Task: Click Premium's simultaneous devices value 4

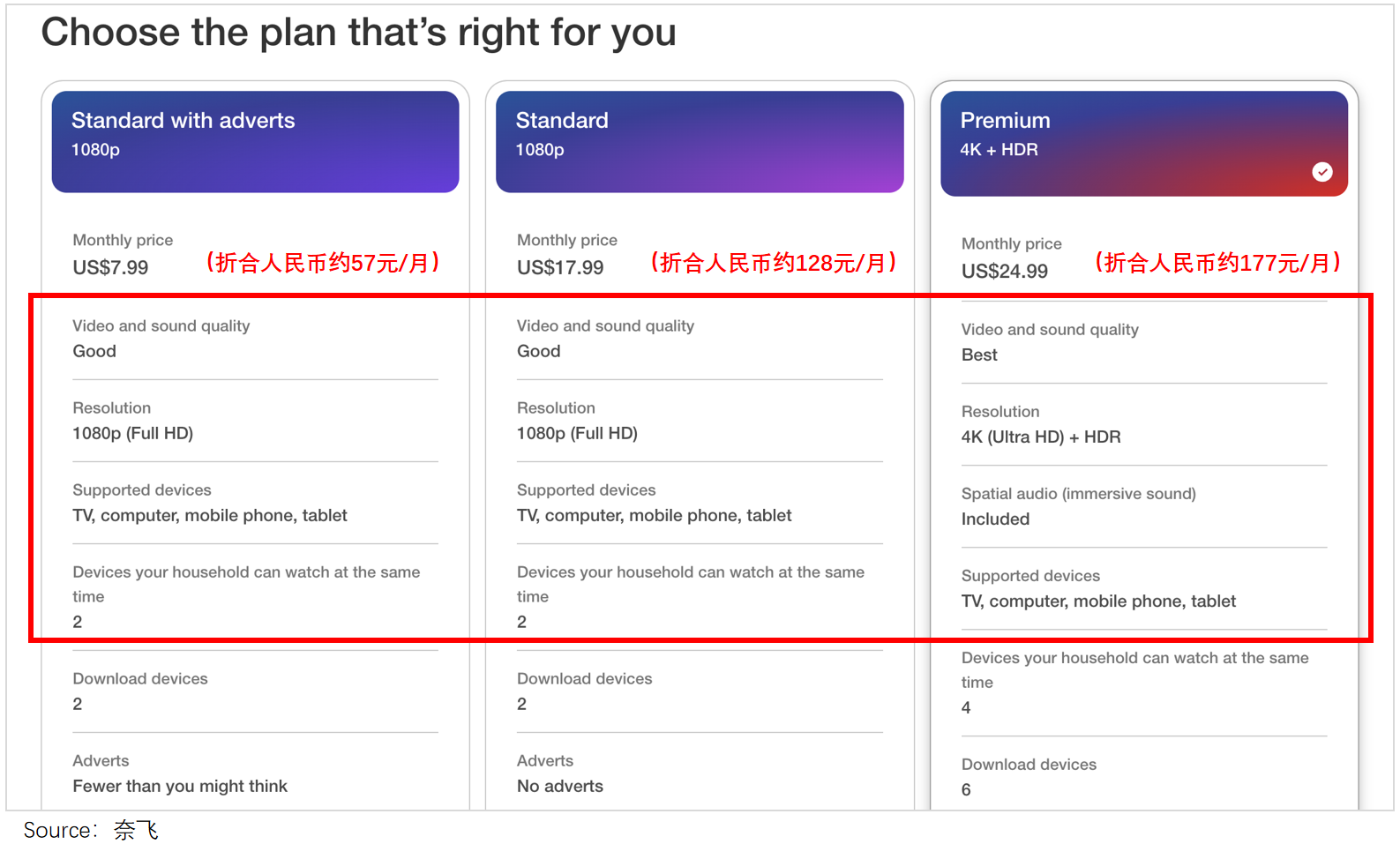Action: click(x=966, y=708)
